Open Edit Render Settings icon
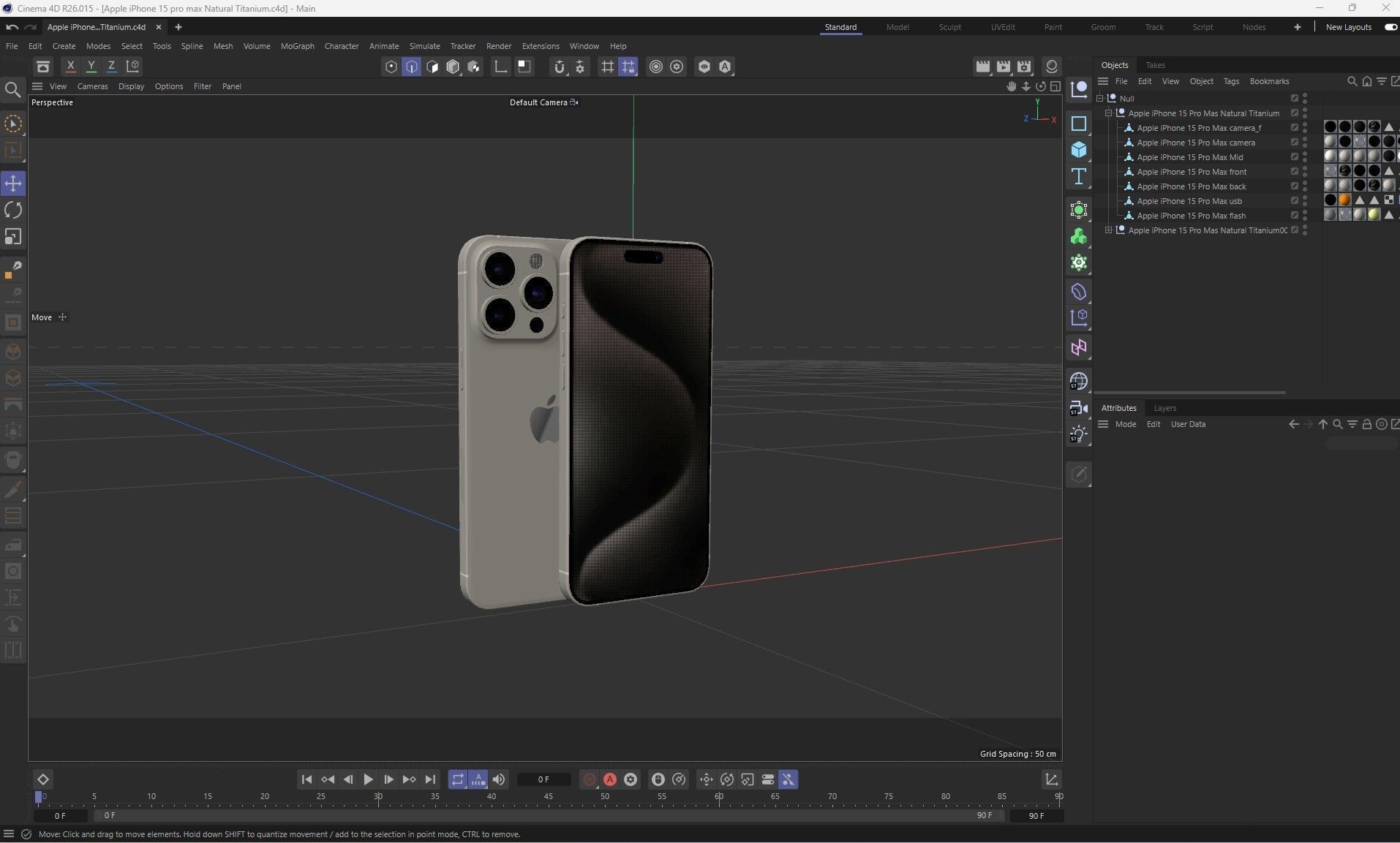The height and width of the screenshot is (843, 1400). [x=1024, y=67]
